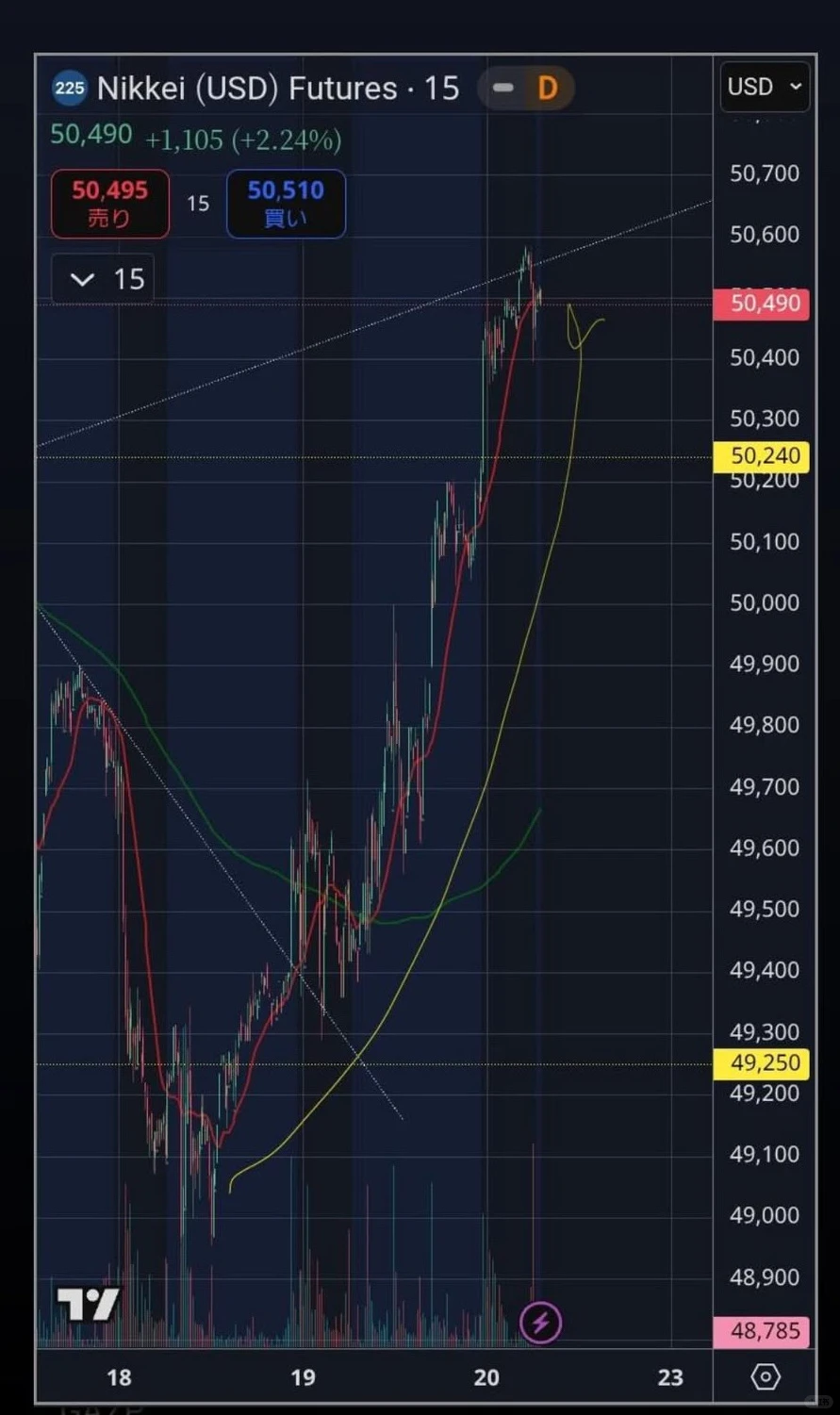This screenshot has height=1415, width=840.
Task: Click the 50,700 price scale label
Action: tap(765, 173)
